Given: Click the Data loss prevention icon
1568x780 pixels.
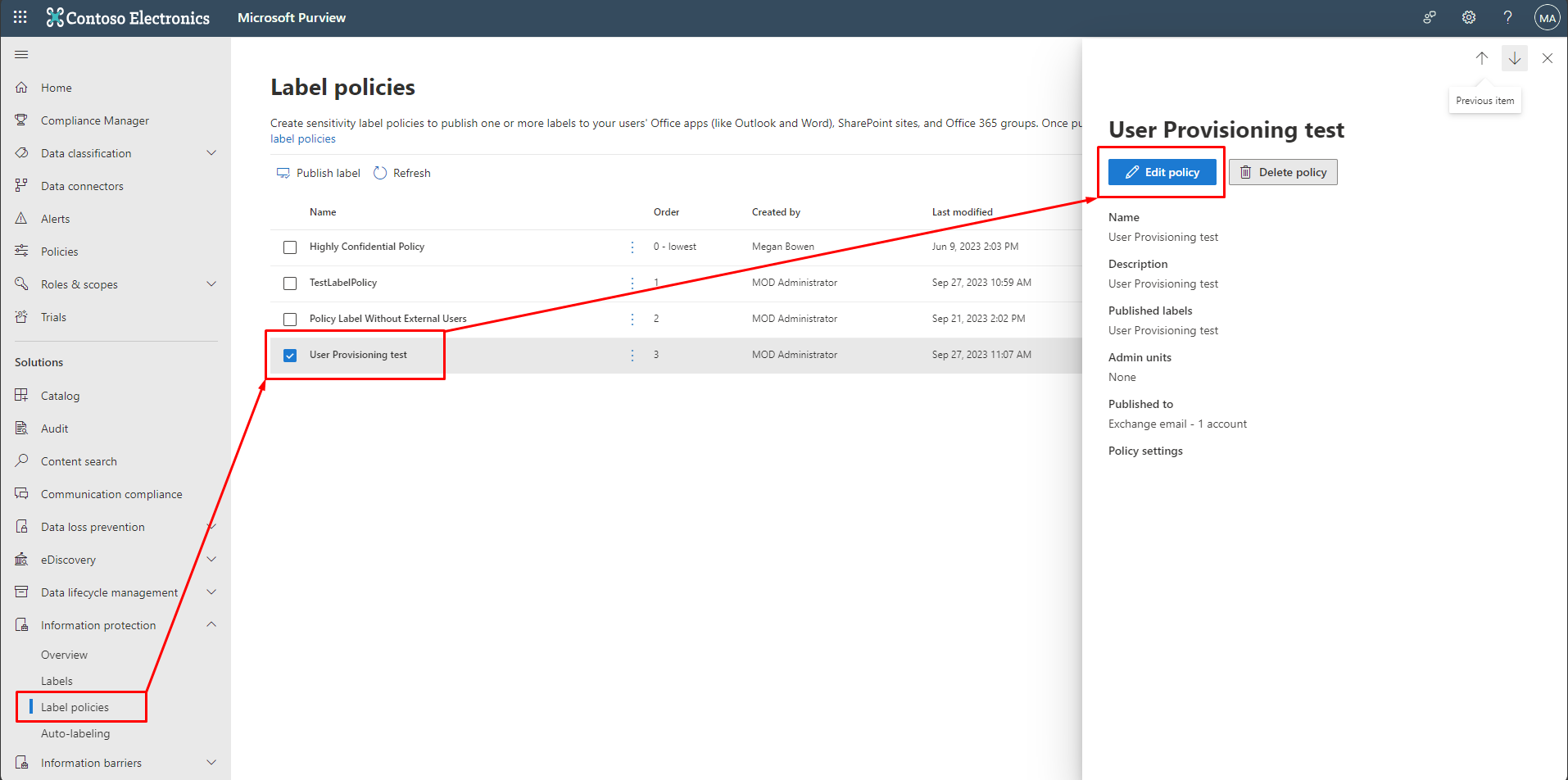Looking at the screenshot, I should tap(21, 527).
